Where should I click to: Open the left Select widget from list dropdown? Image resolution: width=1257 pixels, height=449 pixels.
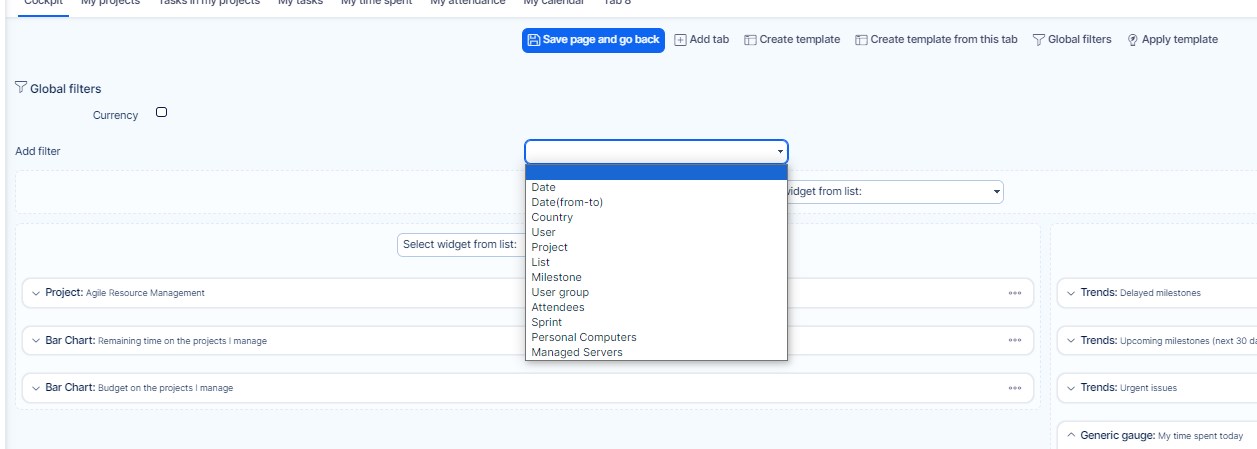[460, 244]
